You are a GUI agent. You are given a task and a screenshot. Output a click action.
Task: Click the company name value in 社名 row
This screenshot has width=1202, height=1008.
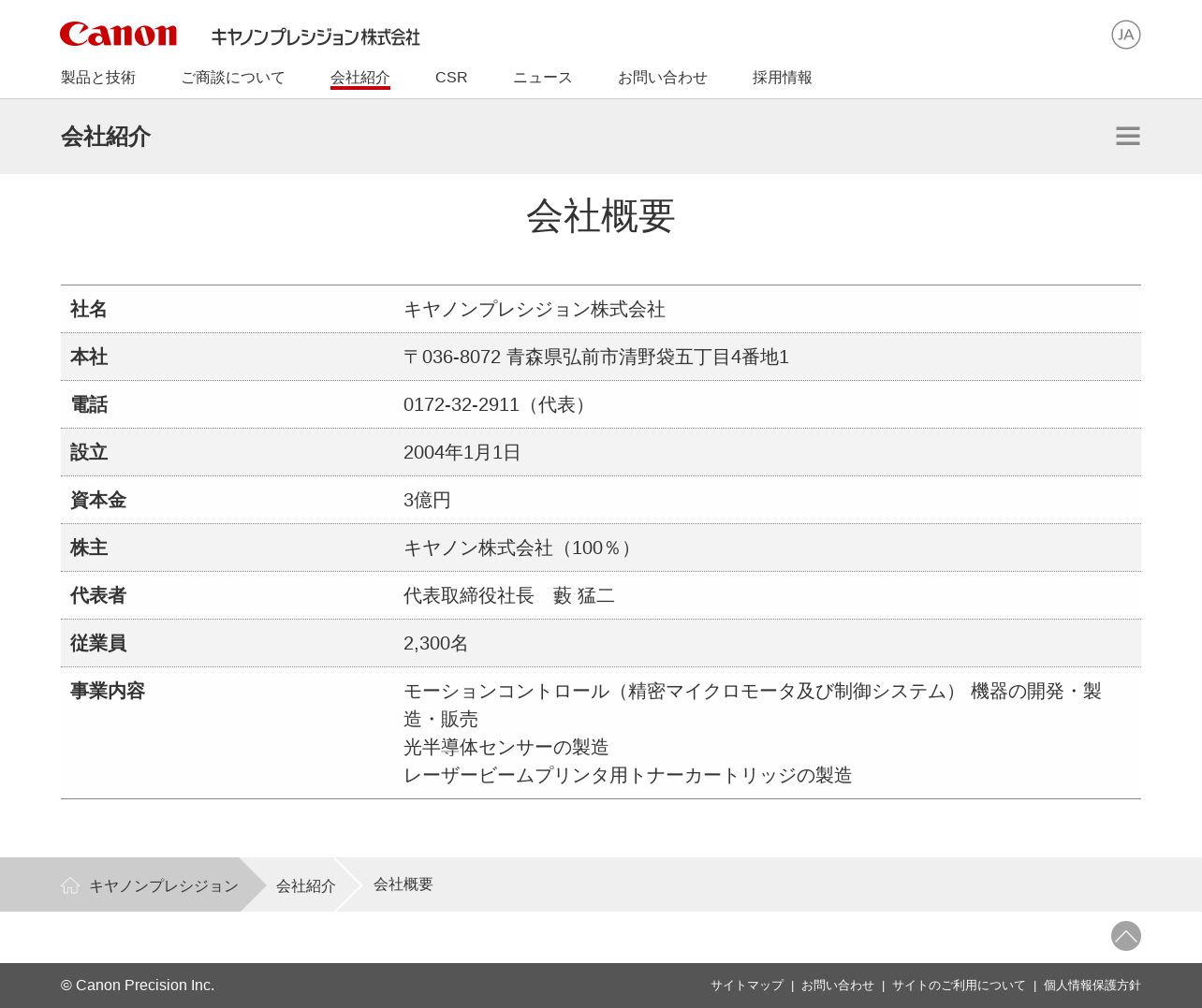point(535,309)
